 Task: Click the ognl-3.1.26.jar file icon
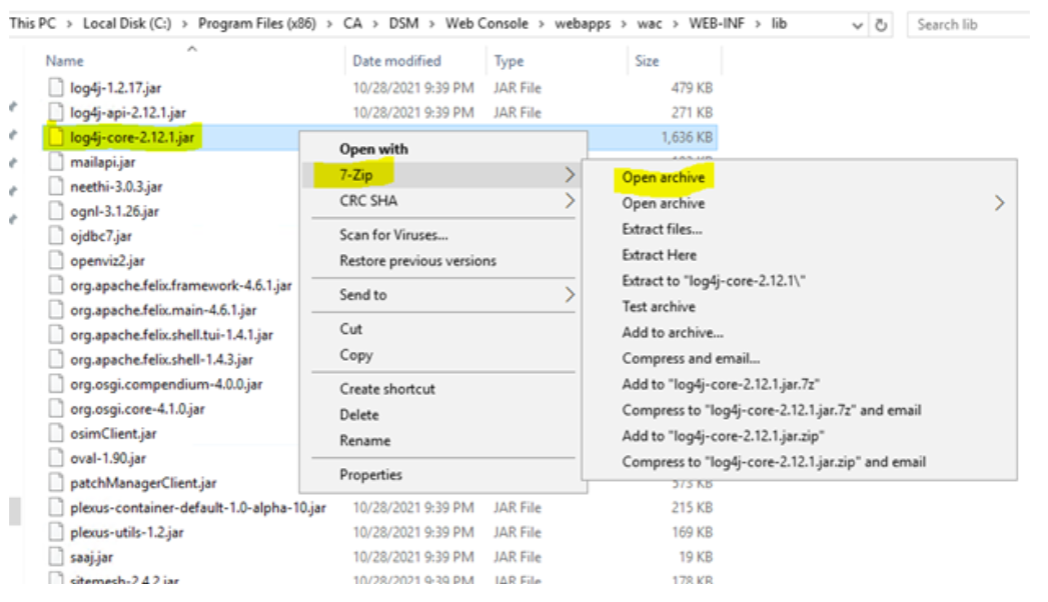pyautogui.click(x=56, y=211)
